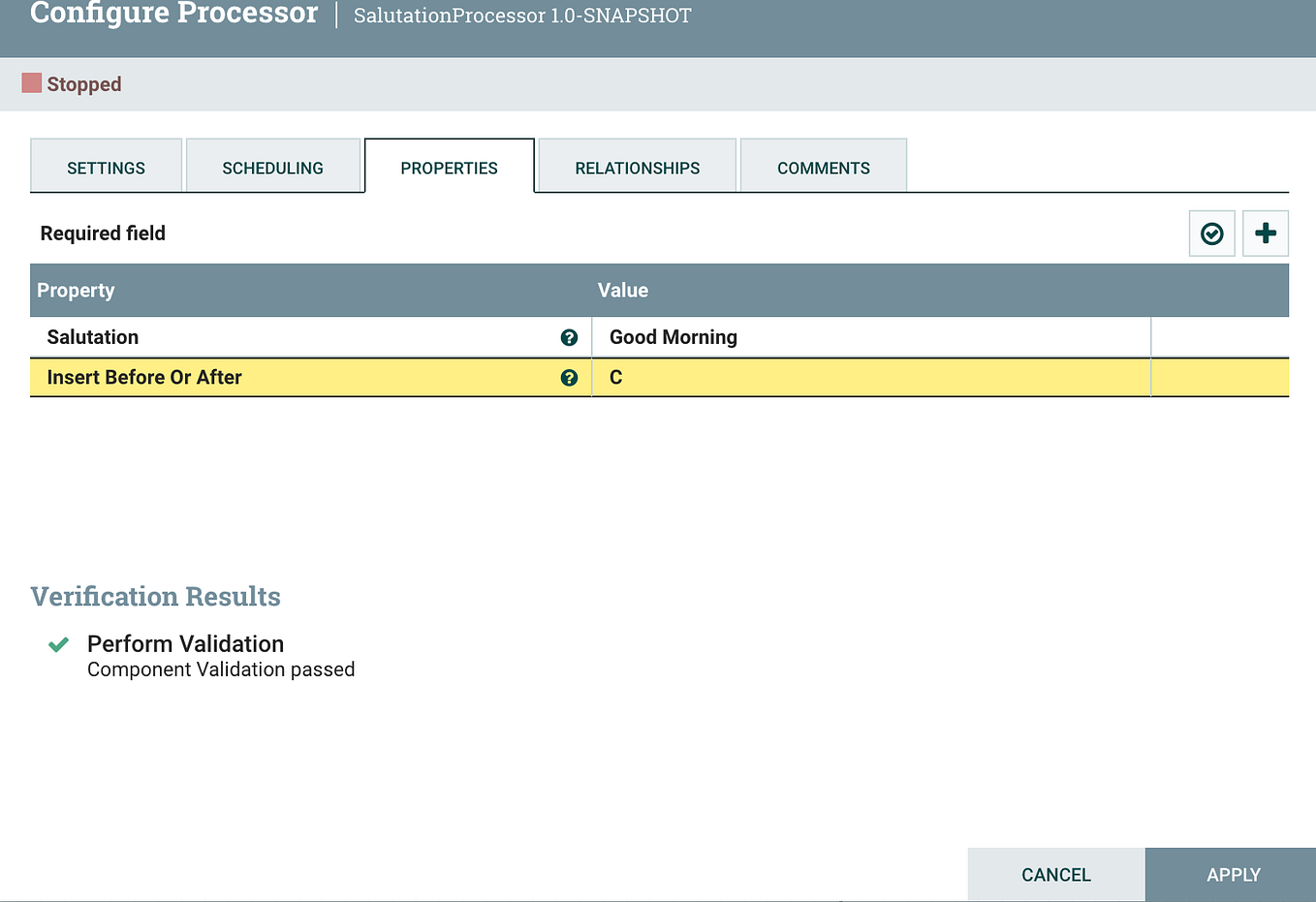Click the red Stopped status square
The image size is (1316, 902).
30,83
